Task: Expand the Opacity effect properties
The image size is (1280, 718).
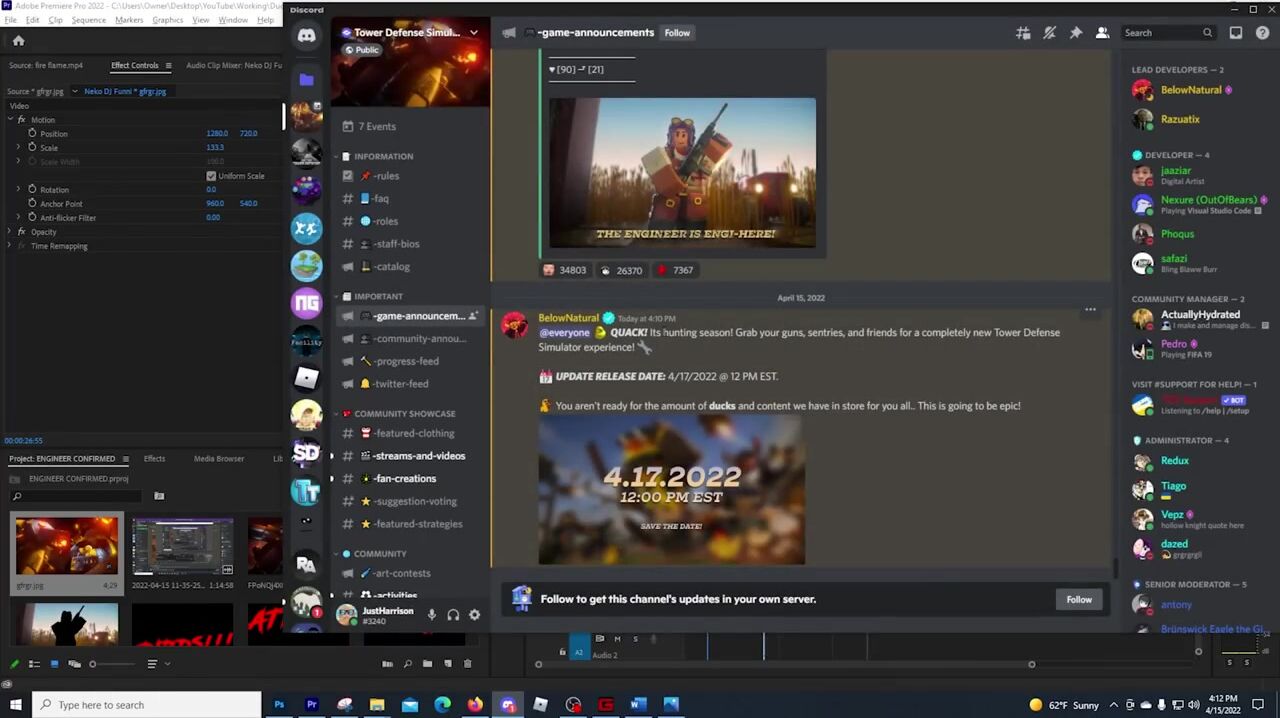Action: click(10, 232)
